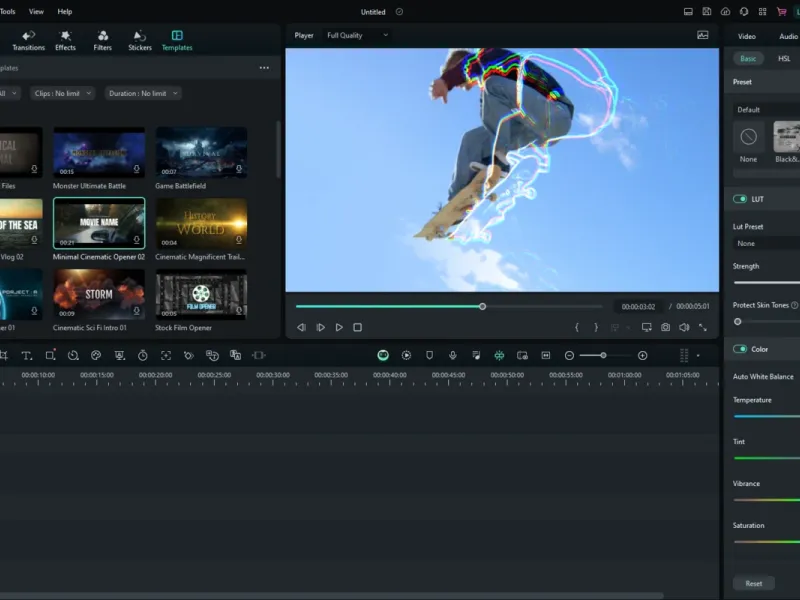Zoom out timeline with minus icon
This screenshot has width=800, height=600.
(x=569, y=356)
